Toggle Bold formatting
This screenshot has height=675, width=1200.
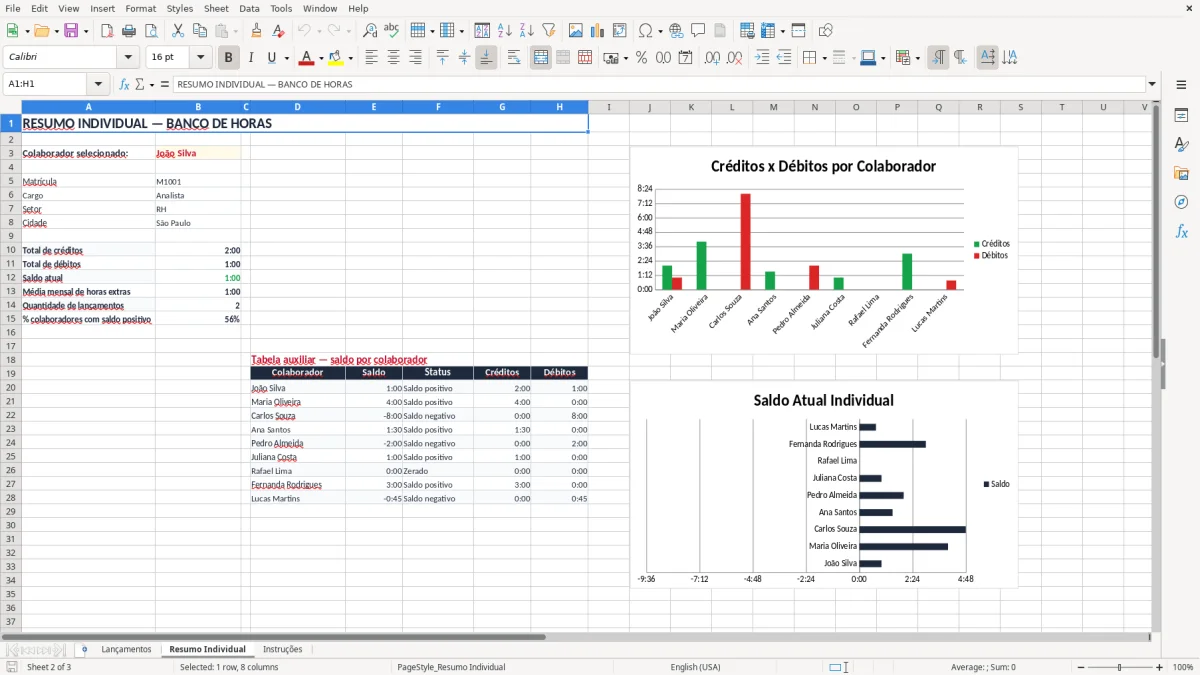tap(228, 58)
